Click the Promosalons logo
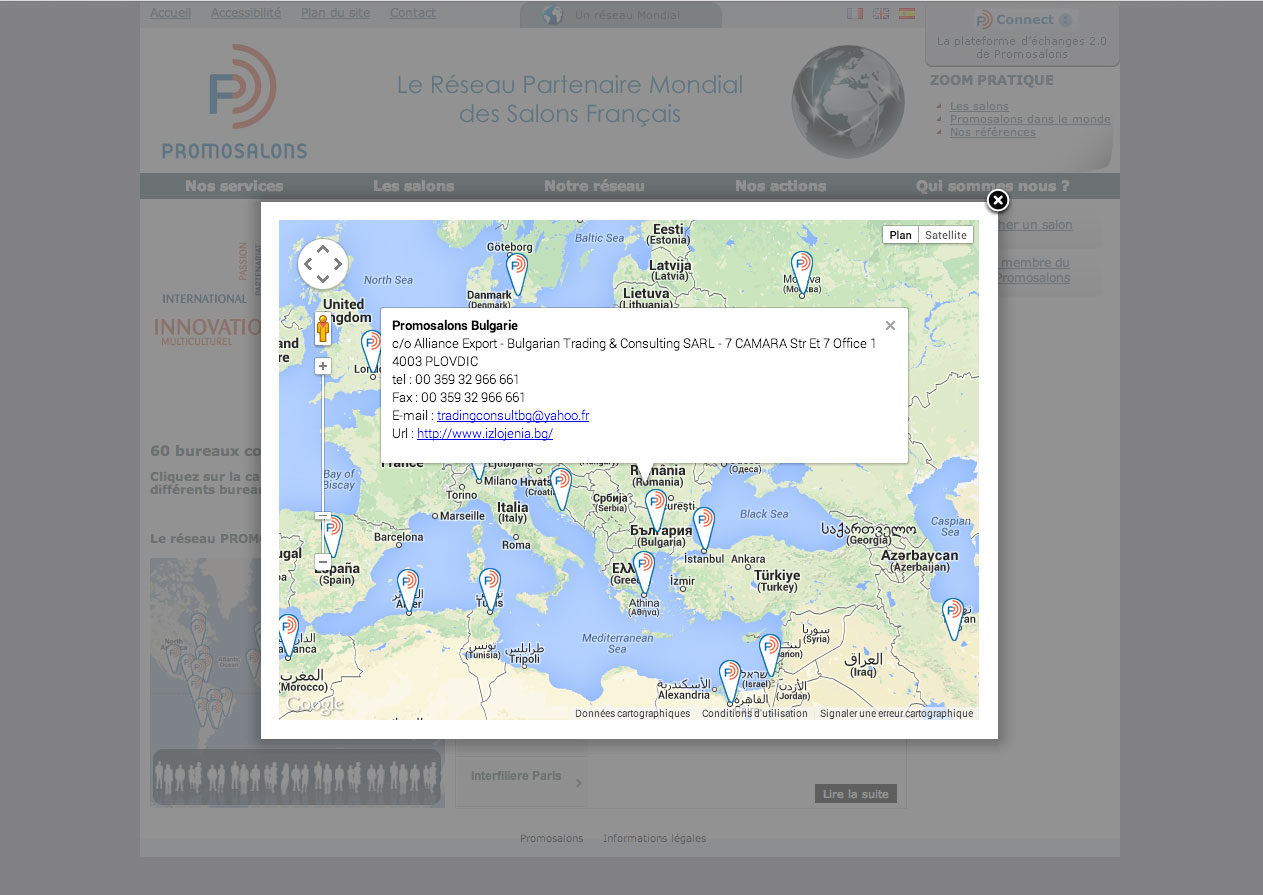 (235, 101)
